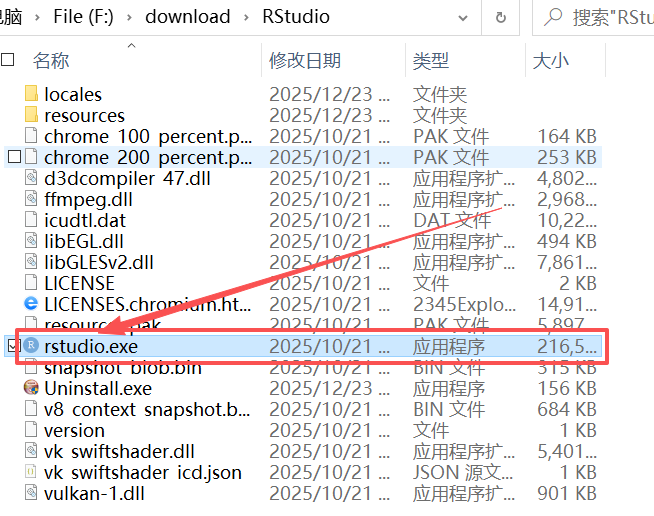Select the v8_context_snapshot.bin file icon
The height and width of the screenshot is (516, 654).
pos(31,408)
